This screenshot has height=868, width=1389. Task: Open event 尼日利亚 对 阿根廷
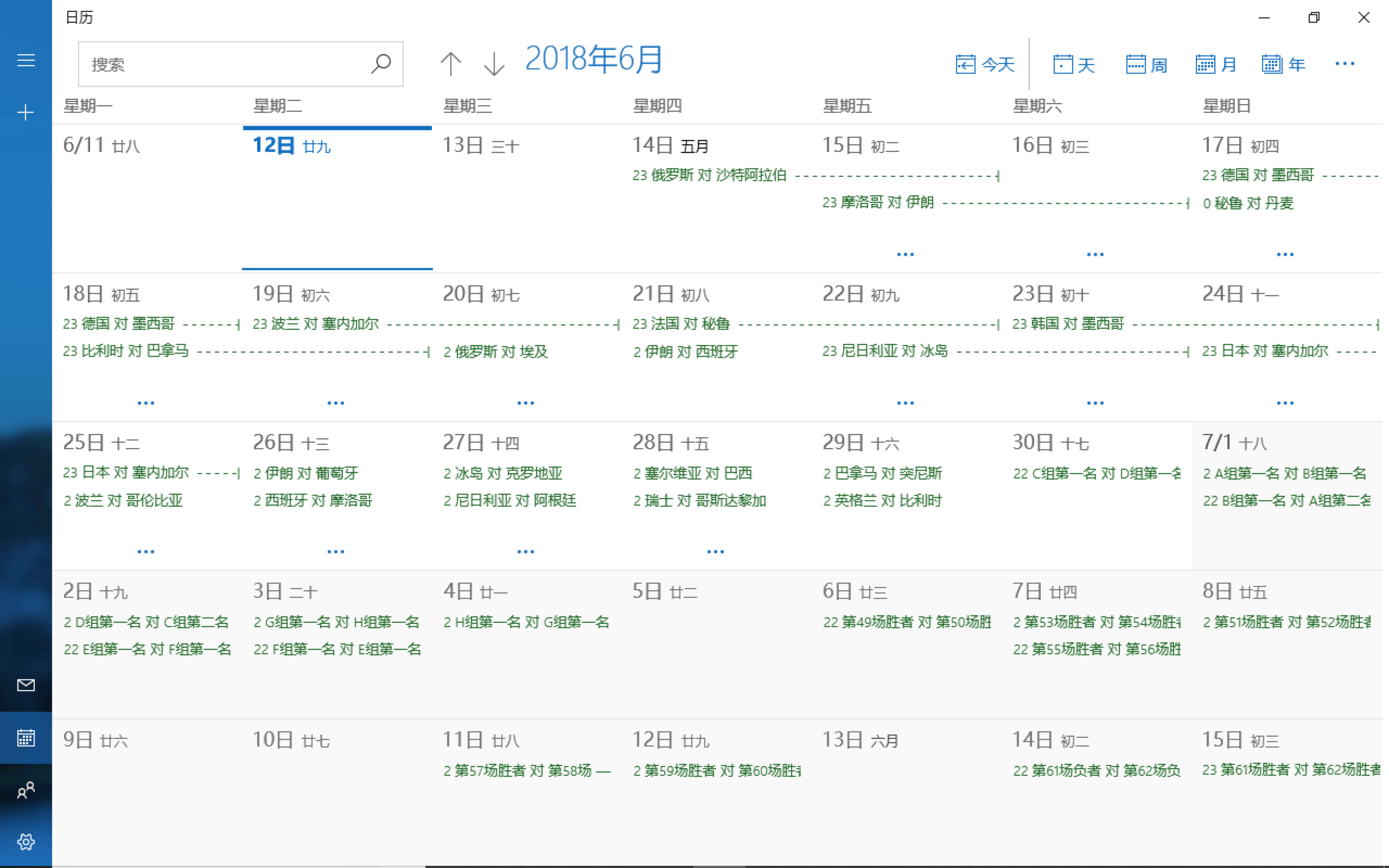click(x=509, y=500)
